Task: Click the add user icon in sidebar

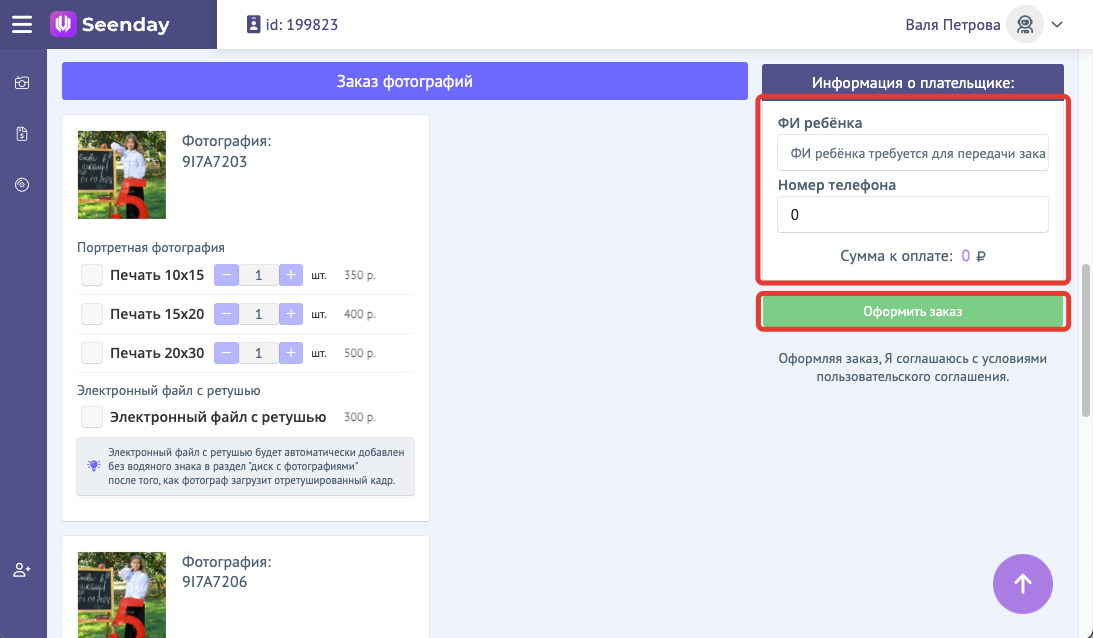Action: coord(22,570)
